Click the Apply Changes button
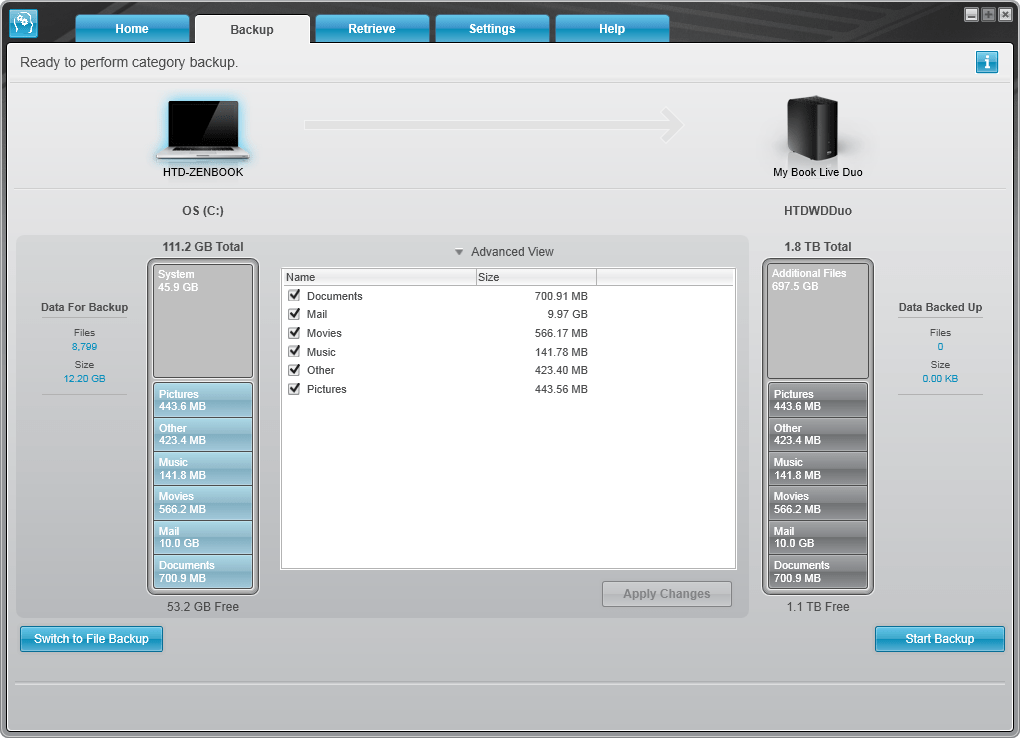Viewport: 1020px width, 738px height. [667, 594]
